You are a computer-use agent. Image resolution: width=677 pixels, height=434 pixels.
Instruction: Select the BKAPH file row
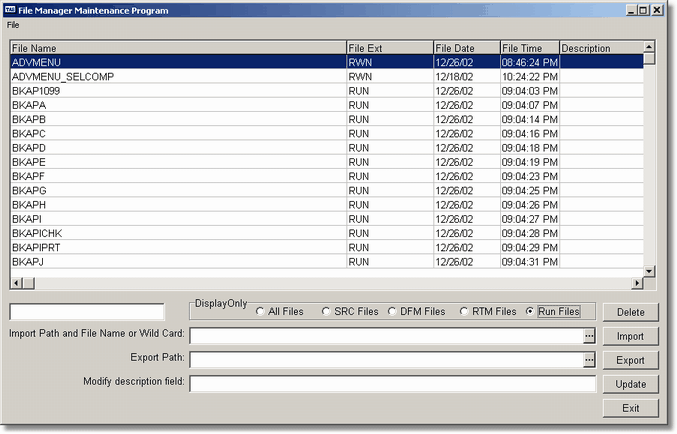click(327, 205)
